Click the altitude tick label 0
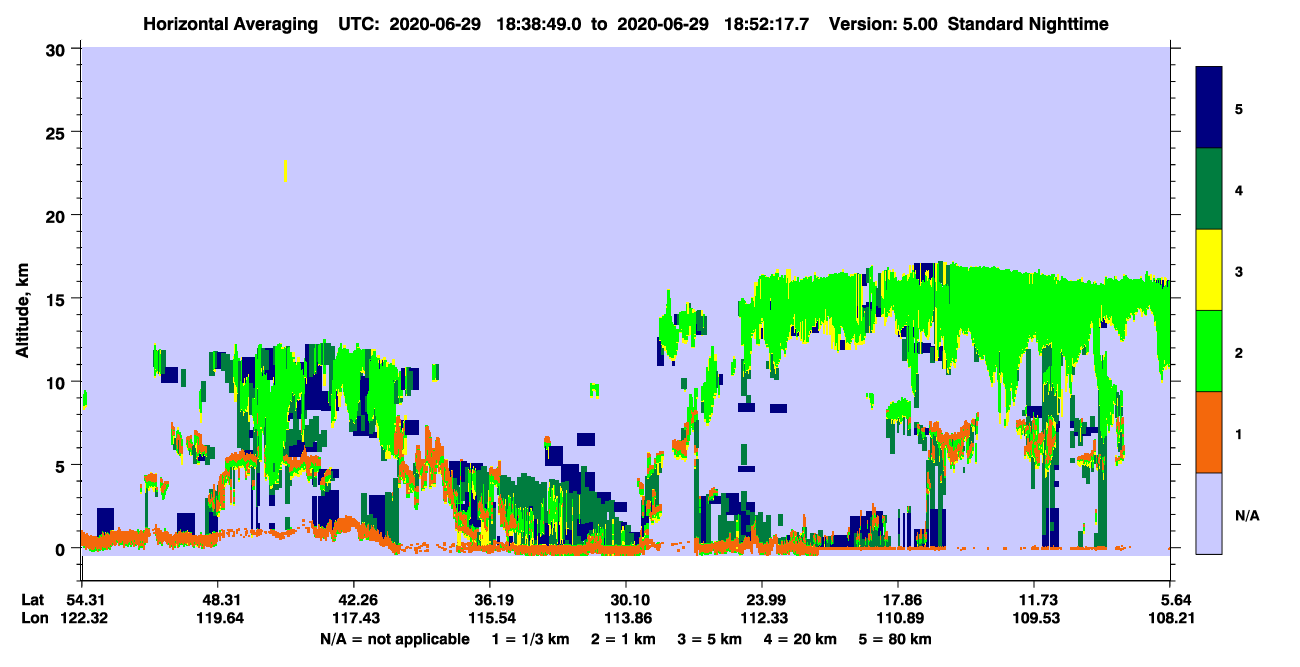This screenshot has width=1300, height=667. [62, 548]
